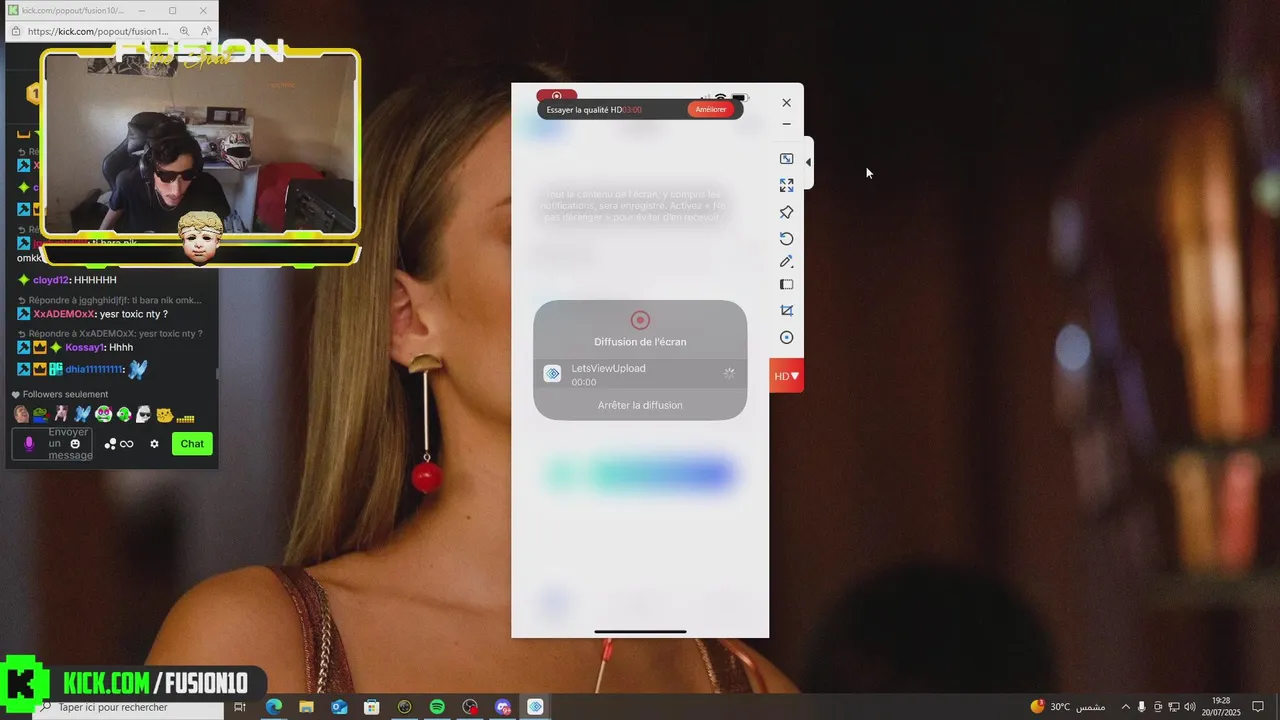
Task: Click dhia11111111 username in chat
Action: pos(94,370)
